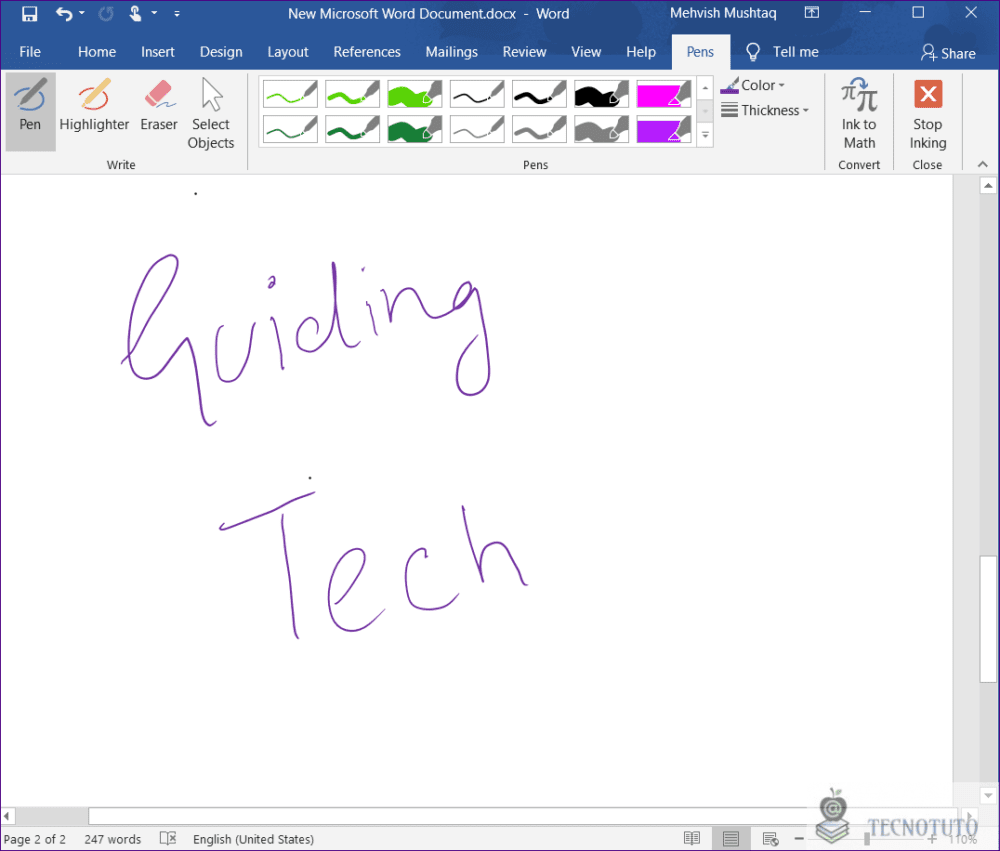Image resolution: width=1000 pixels, height=851 pixels.
Task: Open the pen Color dropdown
Action: click(x=753, y=85)
